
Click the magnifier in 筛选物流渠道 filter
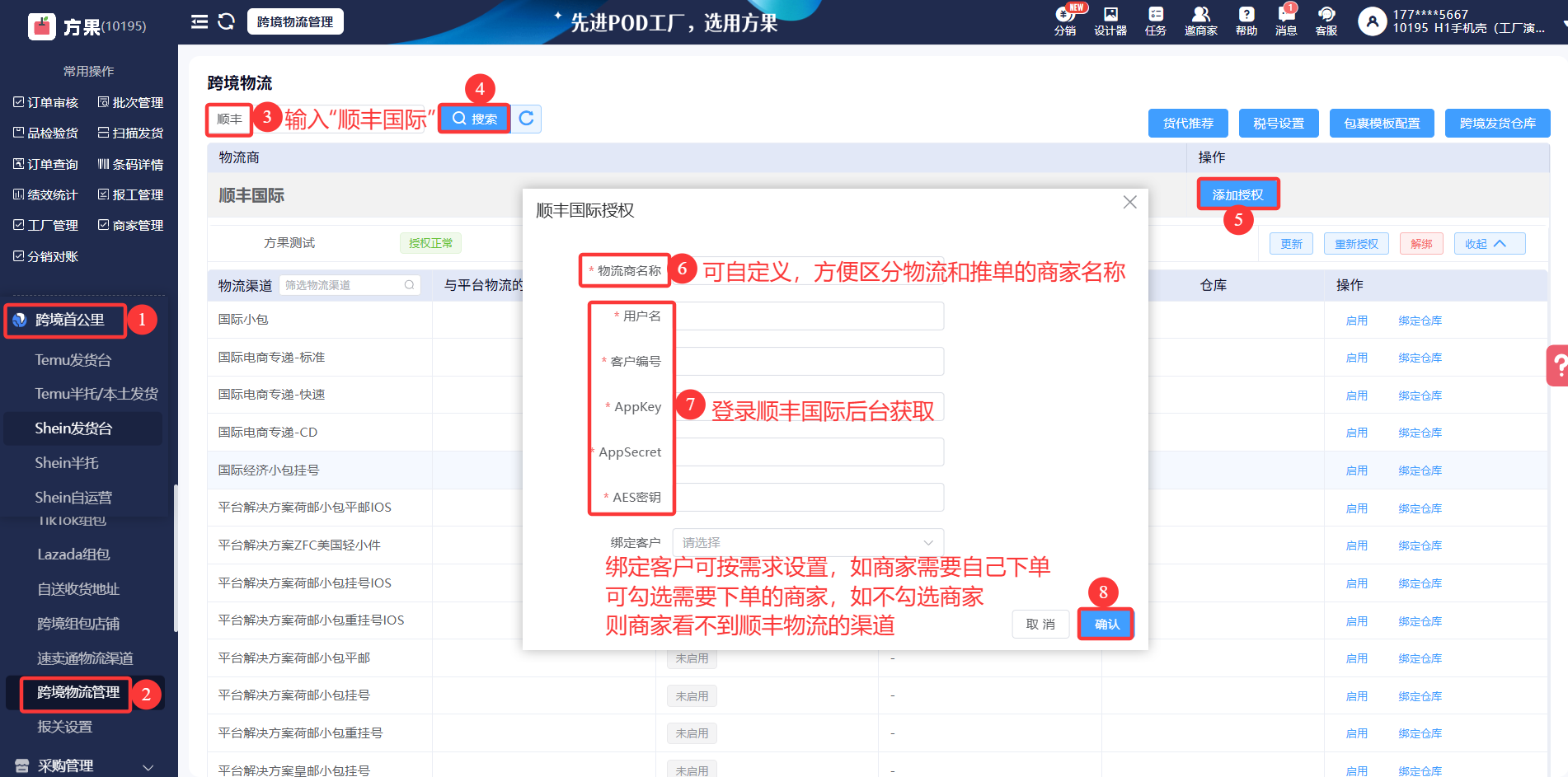[x=409, y=285]
